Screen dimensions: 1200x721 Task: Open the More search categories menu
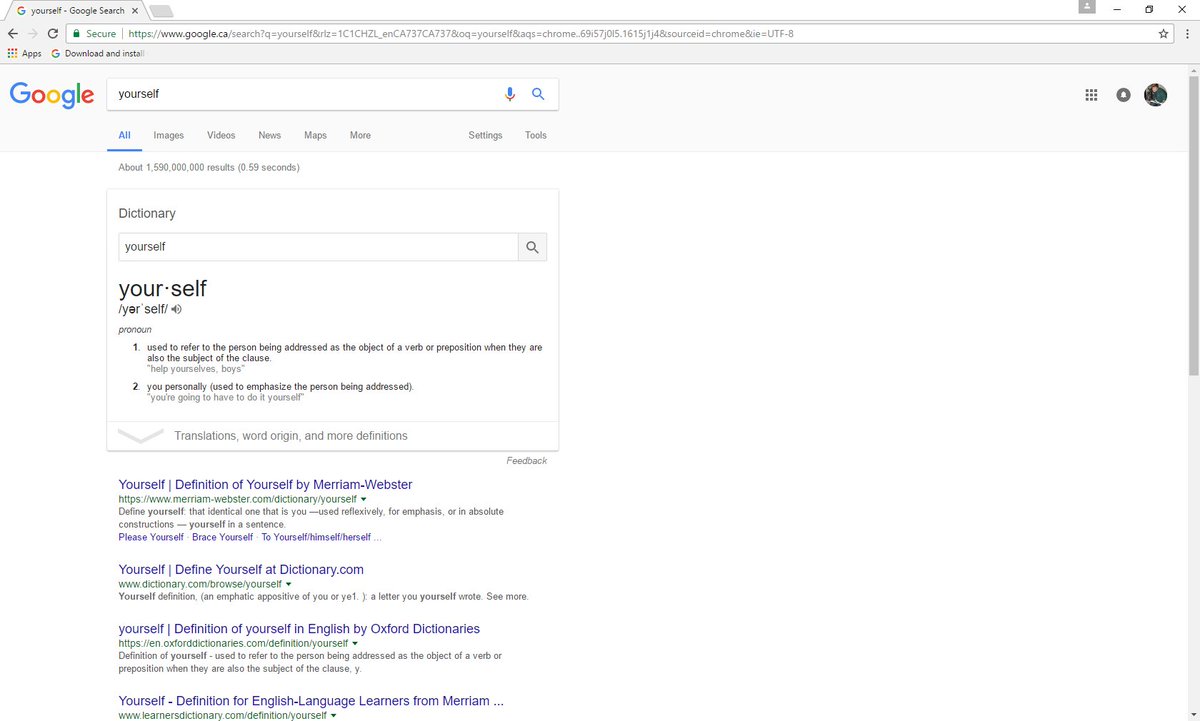pyautogui.click(x=360, y=135)
